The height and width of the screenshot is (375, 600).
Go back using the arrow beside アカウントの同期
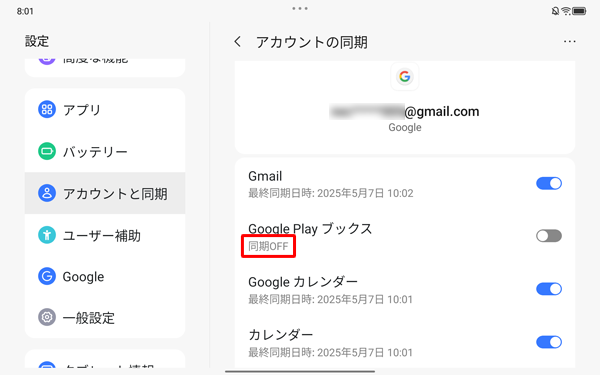(x=238, y=41)
